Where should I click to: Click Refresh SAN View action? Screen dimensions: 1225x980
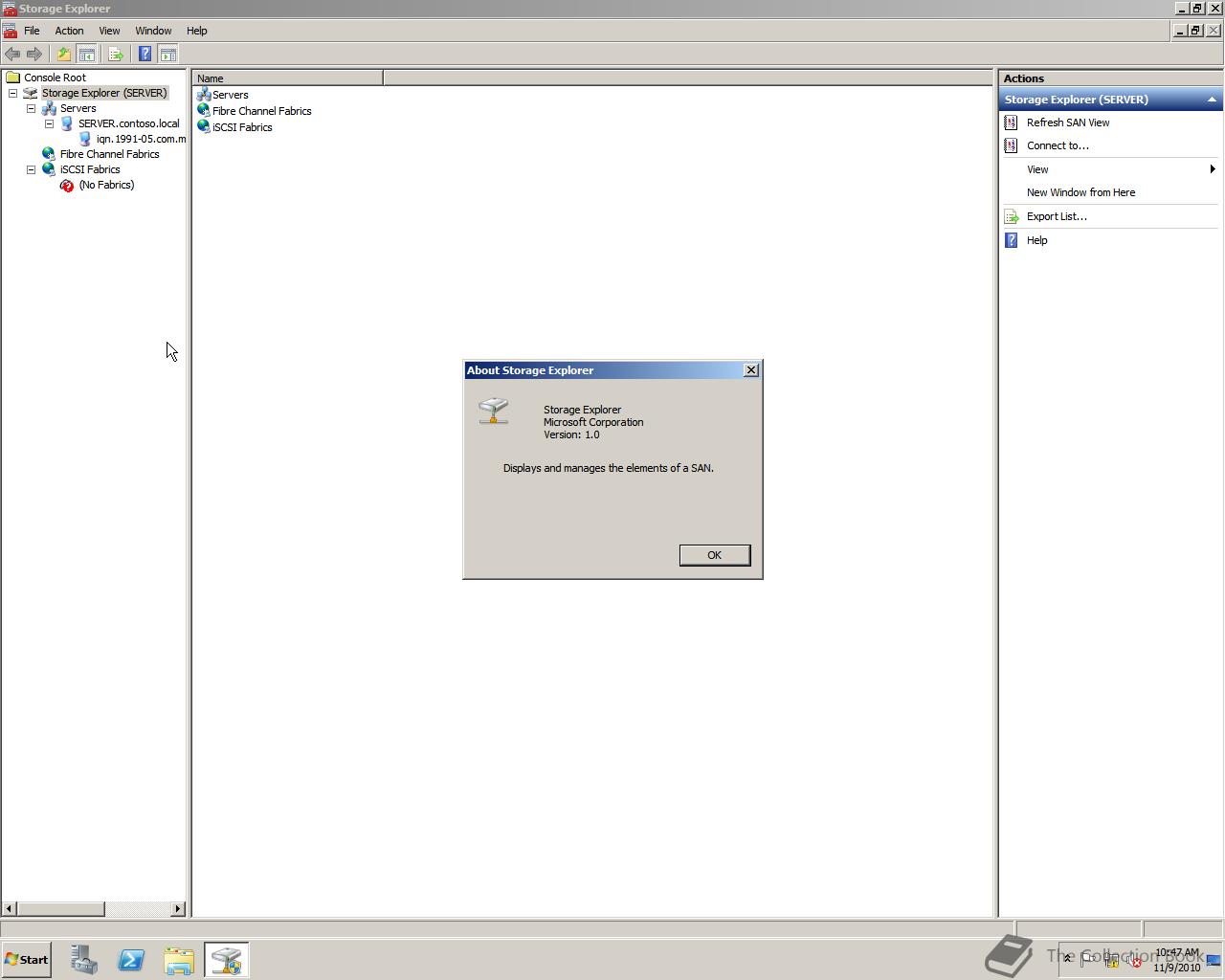[x=1068, y=122]
